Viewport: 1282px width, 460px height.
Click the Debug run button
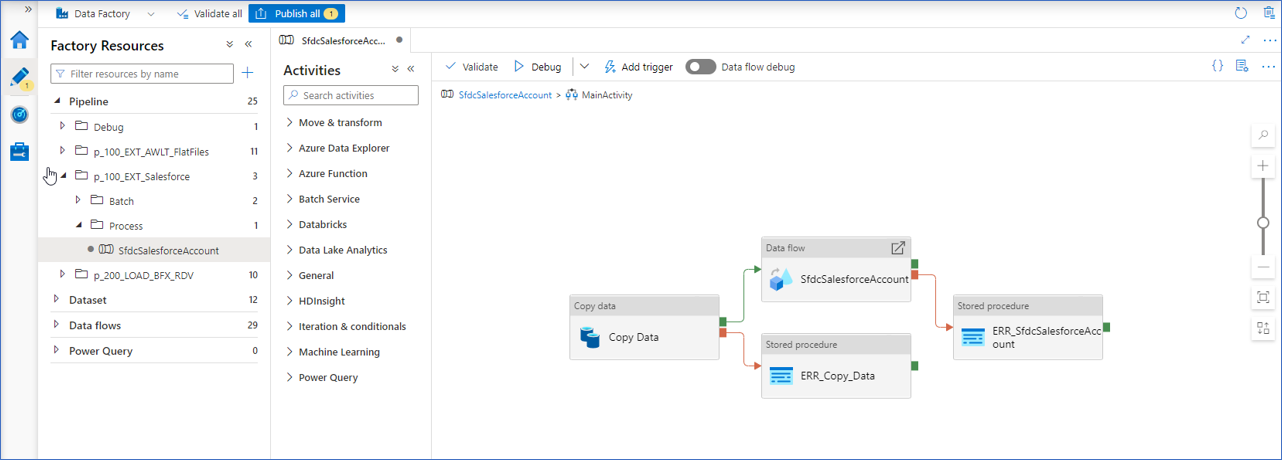pyautogui.click(x=538, y=67)
